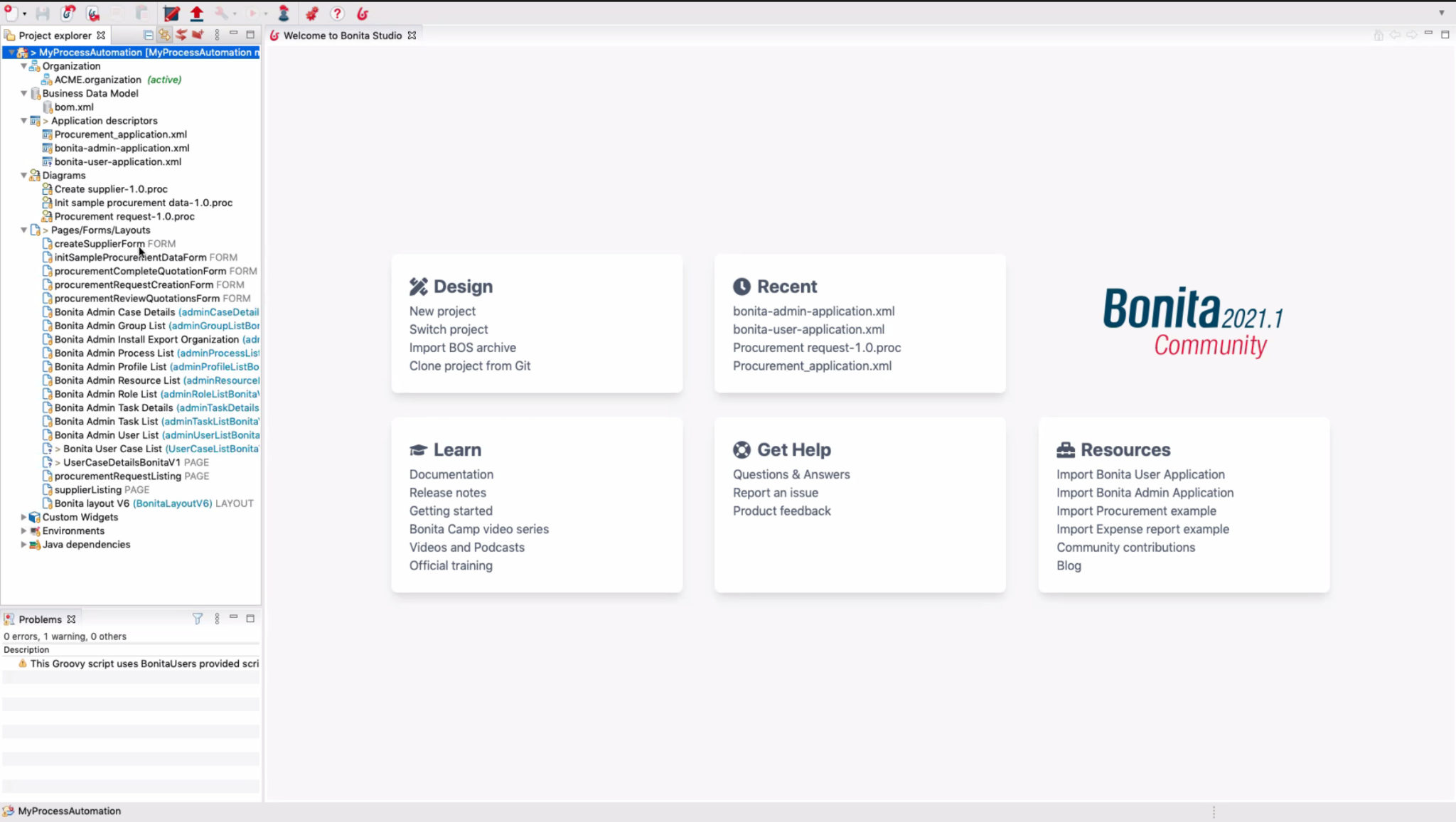
Task: Expand the Custom Widgets node
Action: [x=23, y=517]
